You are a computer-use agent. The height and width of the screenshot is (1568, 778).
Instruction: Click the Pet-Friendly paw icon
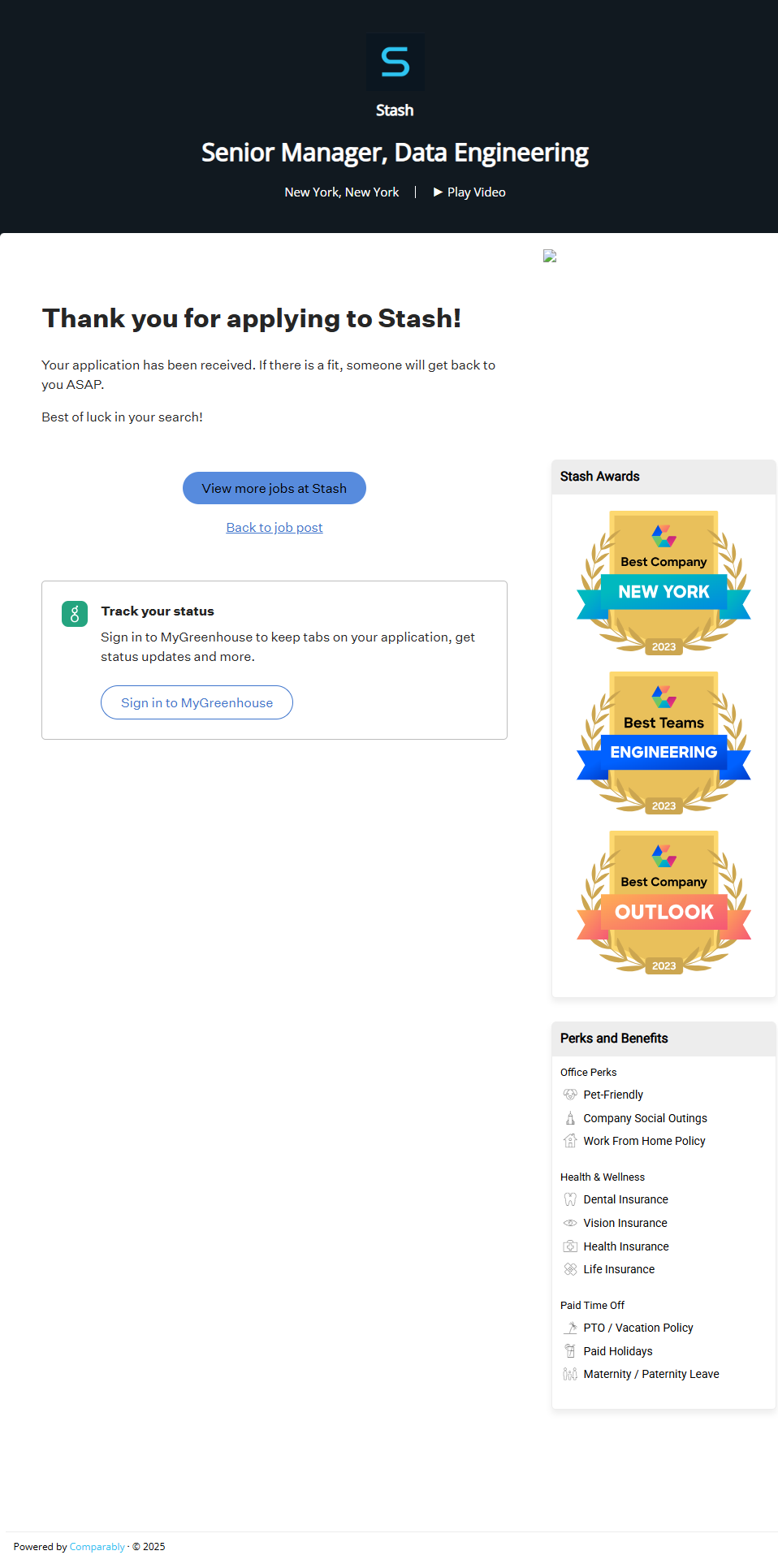click(570, 1095)
